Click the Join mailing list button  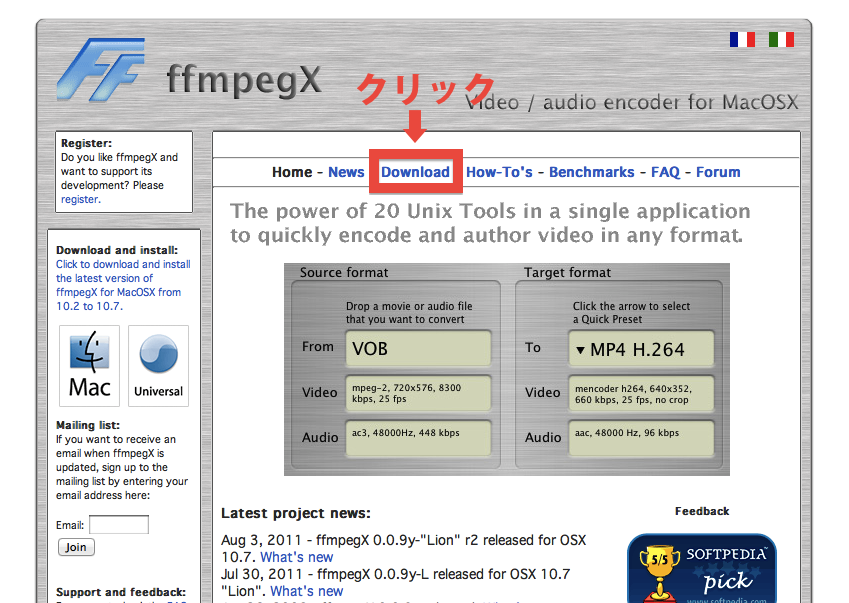coord(76,547)
